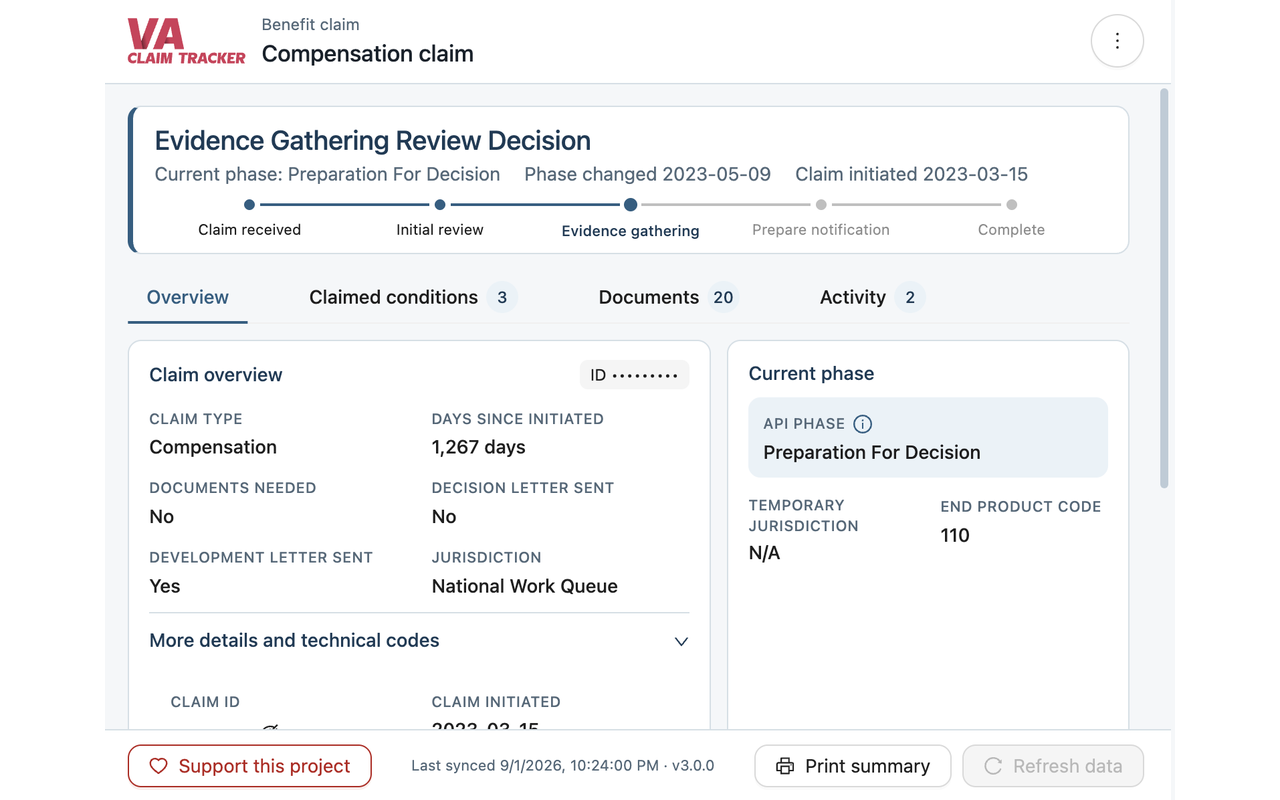
Task: Click the Claim received progress dot
Action: (249, 205)
